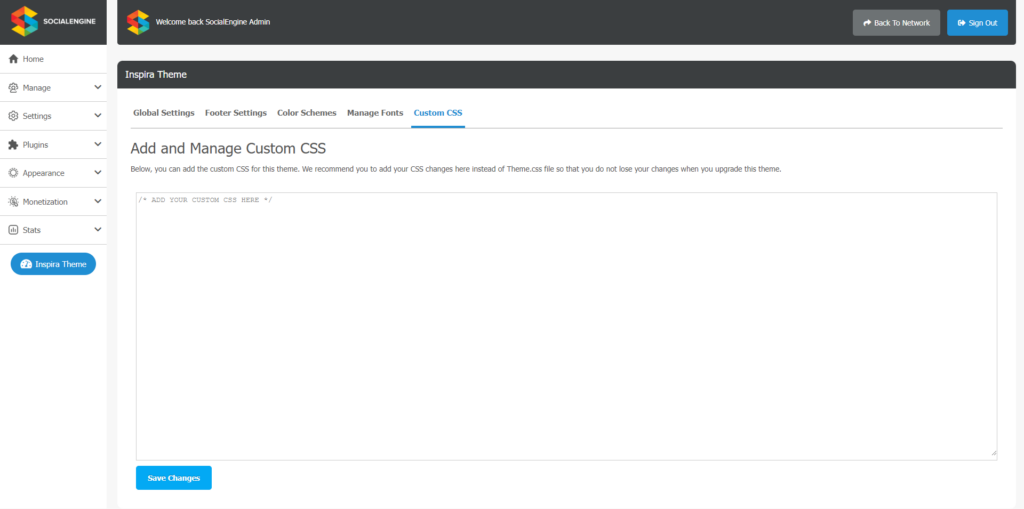Click the Home house icon in the sidebar
The height and width of the screenshot is (509, 1024).
coord(12,59)
